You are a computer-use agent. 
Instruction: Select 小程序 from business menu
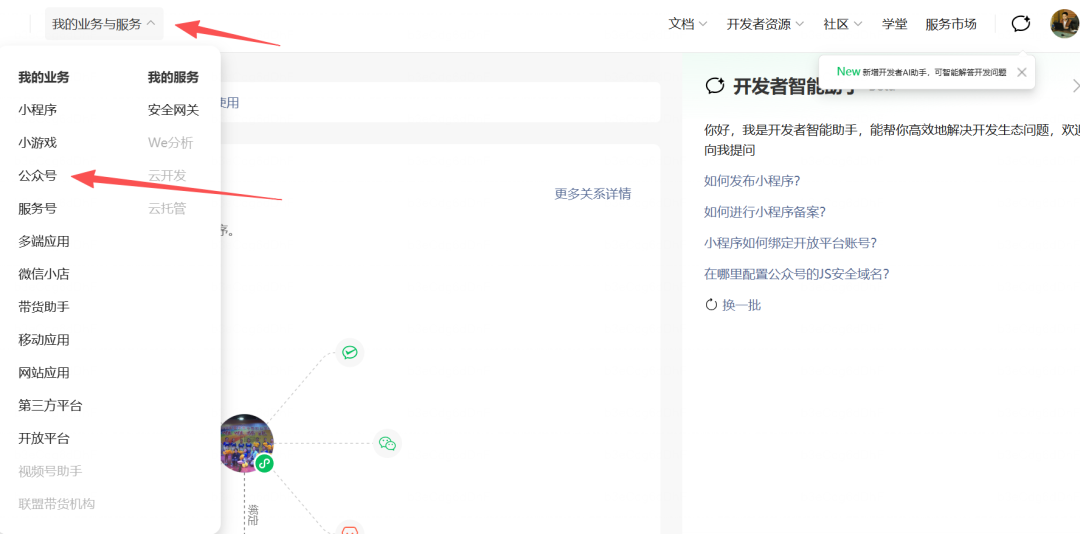click(37, 110)
